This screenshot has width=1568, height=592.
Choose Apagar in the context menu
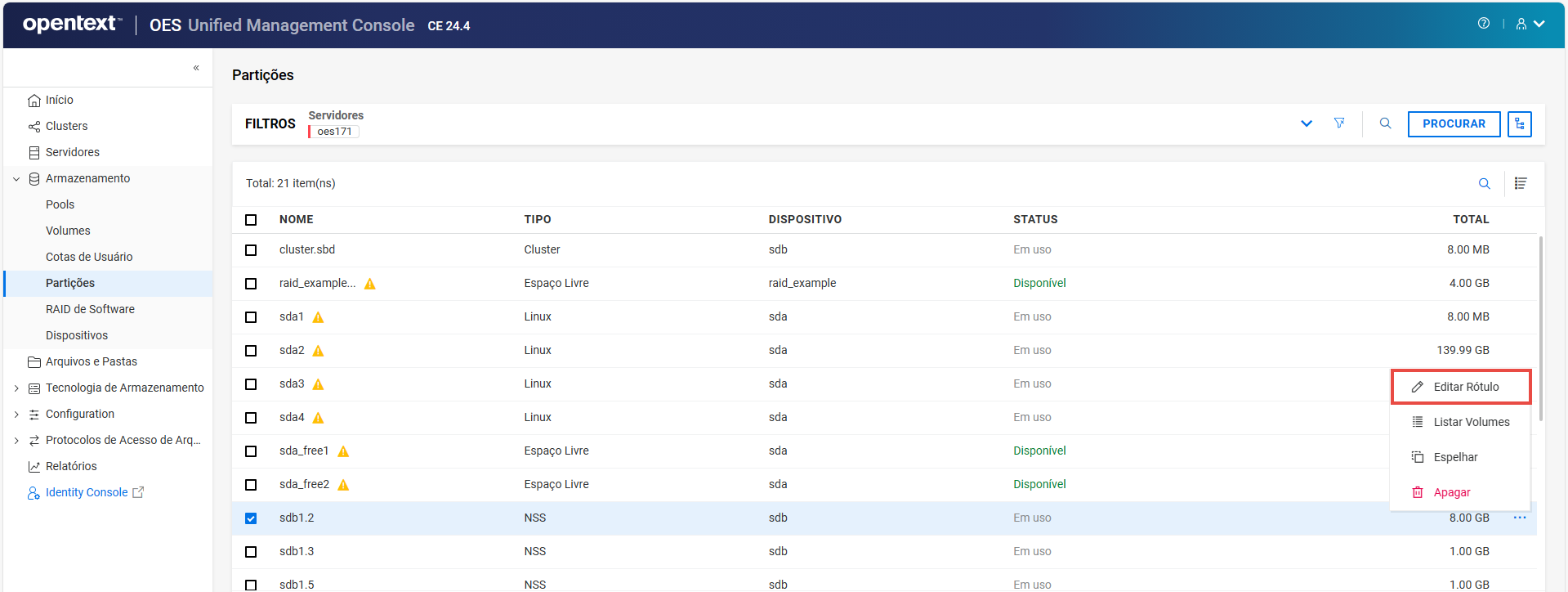coord(1451,492)
